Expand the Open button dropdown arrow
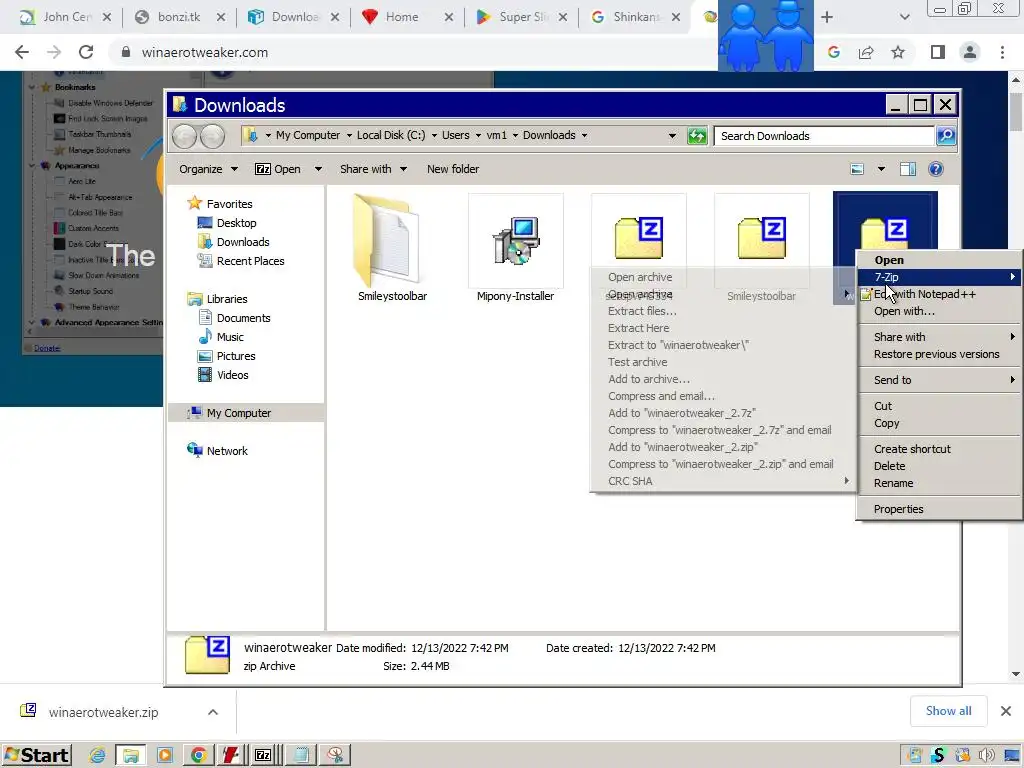The width and height of the screenshot is (1024, 768). coord(318,169)
